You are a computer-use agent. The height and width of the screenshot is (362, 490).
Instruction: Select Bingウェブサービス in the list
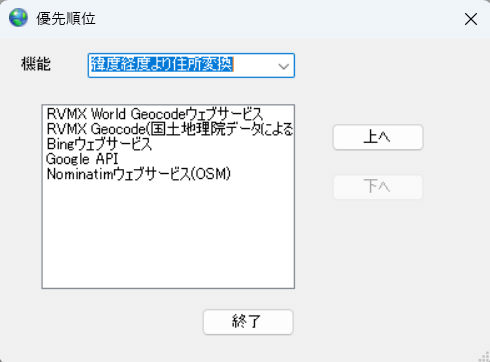click(x=168, y=144)
